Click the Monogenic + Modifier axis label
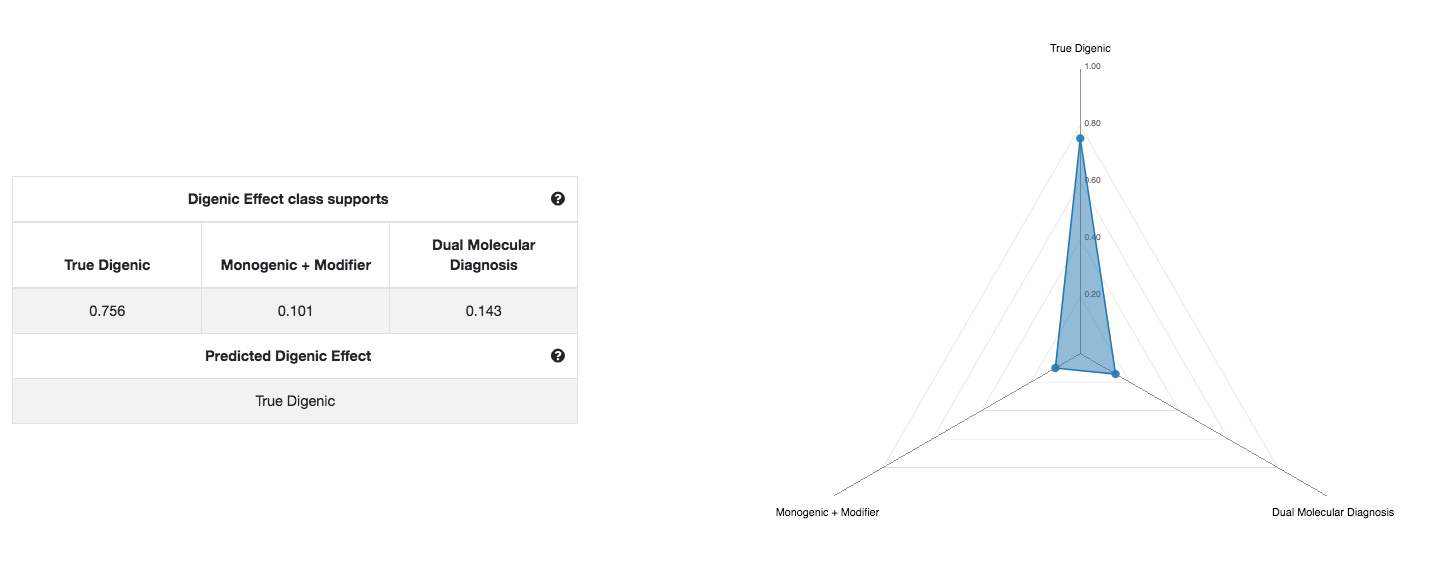 pyautogui.click(x=827, y=512)
